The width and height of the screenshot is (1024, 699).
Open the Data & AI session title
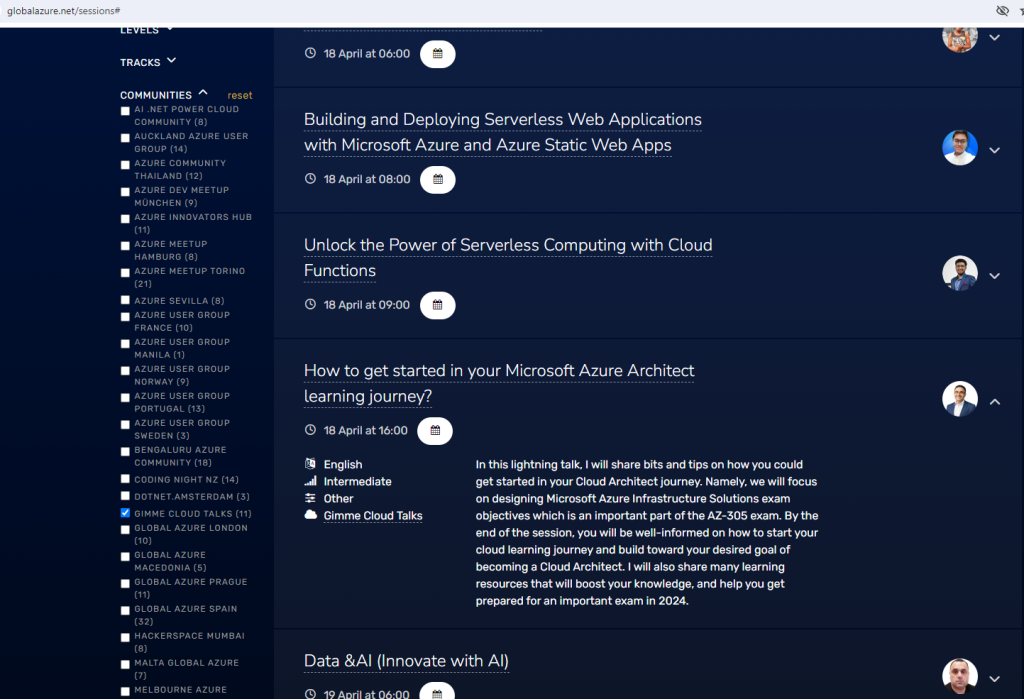click(406, 661)
